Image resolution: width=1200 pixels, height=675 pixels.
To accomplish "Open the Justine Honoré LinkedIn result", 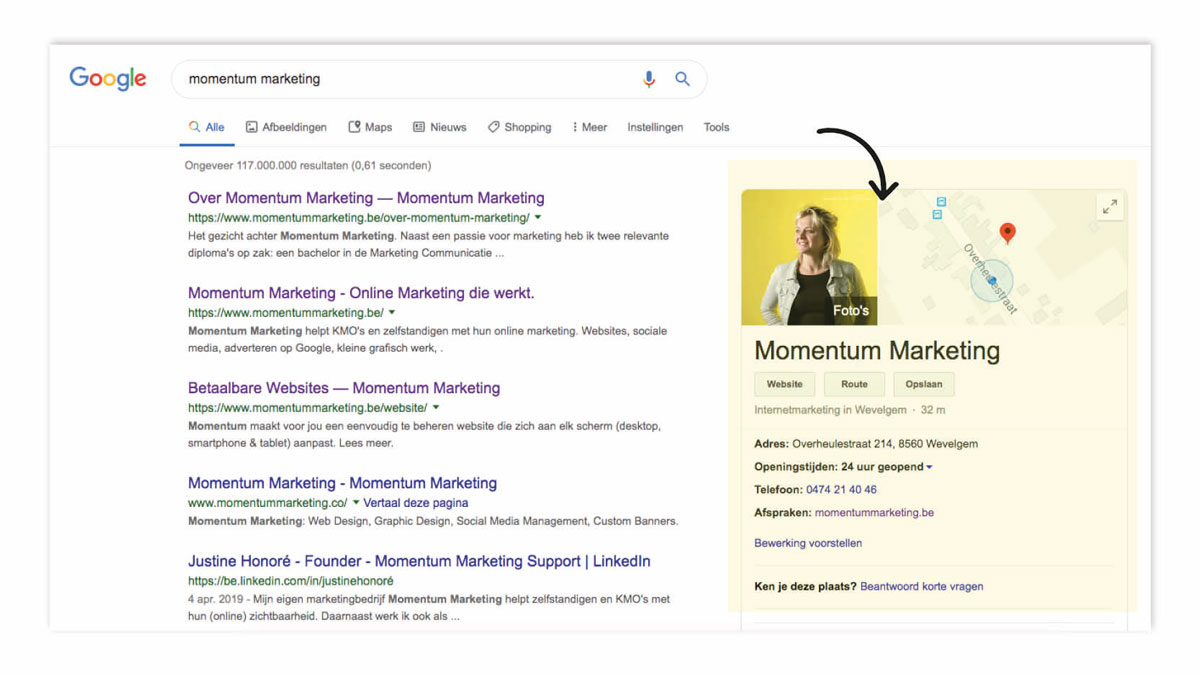I will pos(419,561).
